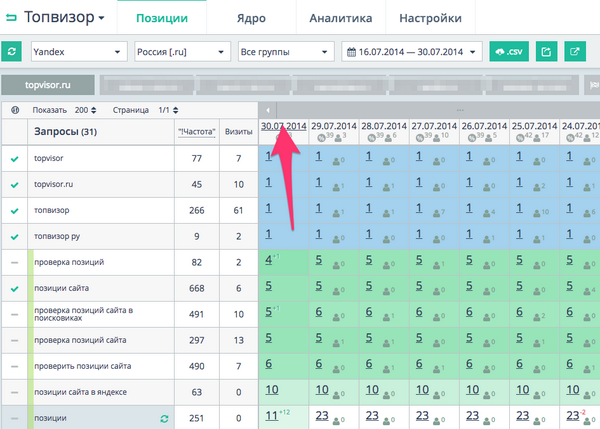Open the Россия [.ru] region dropdown
The width and height of the screenshot is (600, 429).
coord(183,52)
